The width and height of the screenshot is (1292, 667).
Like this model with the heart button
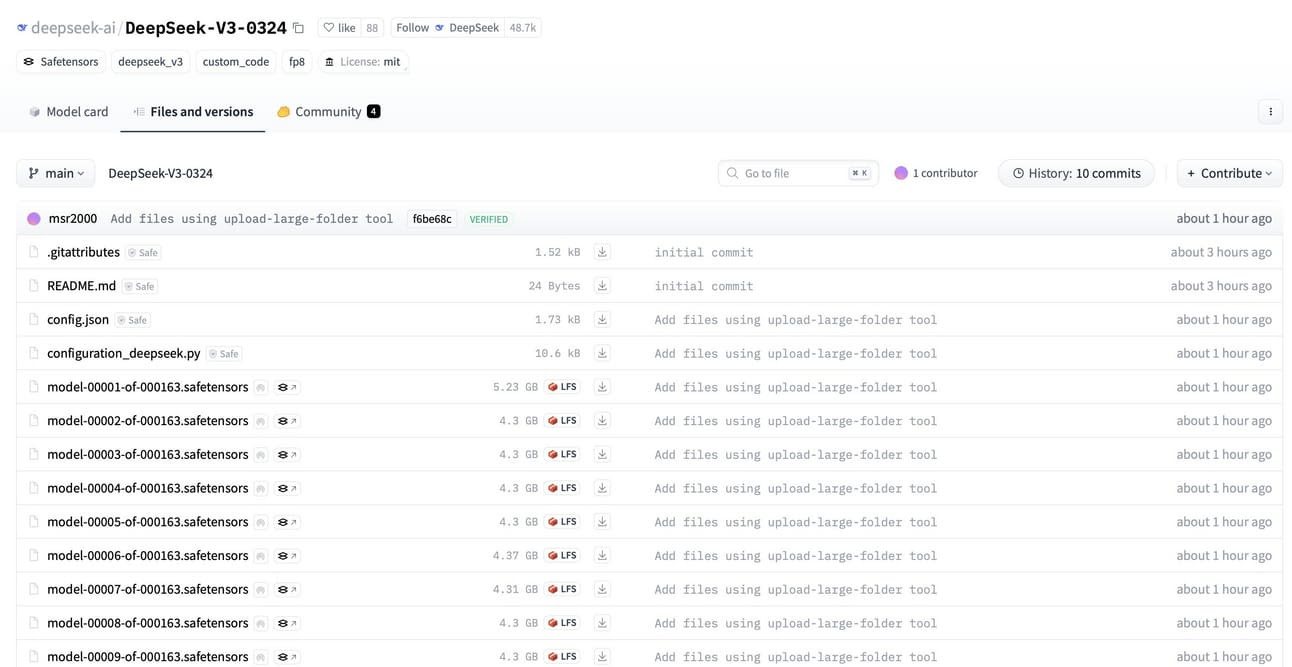[339, 28]
